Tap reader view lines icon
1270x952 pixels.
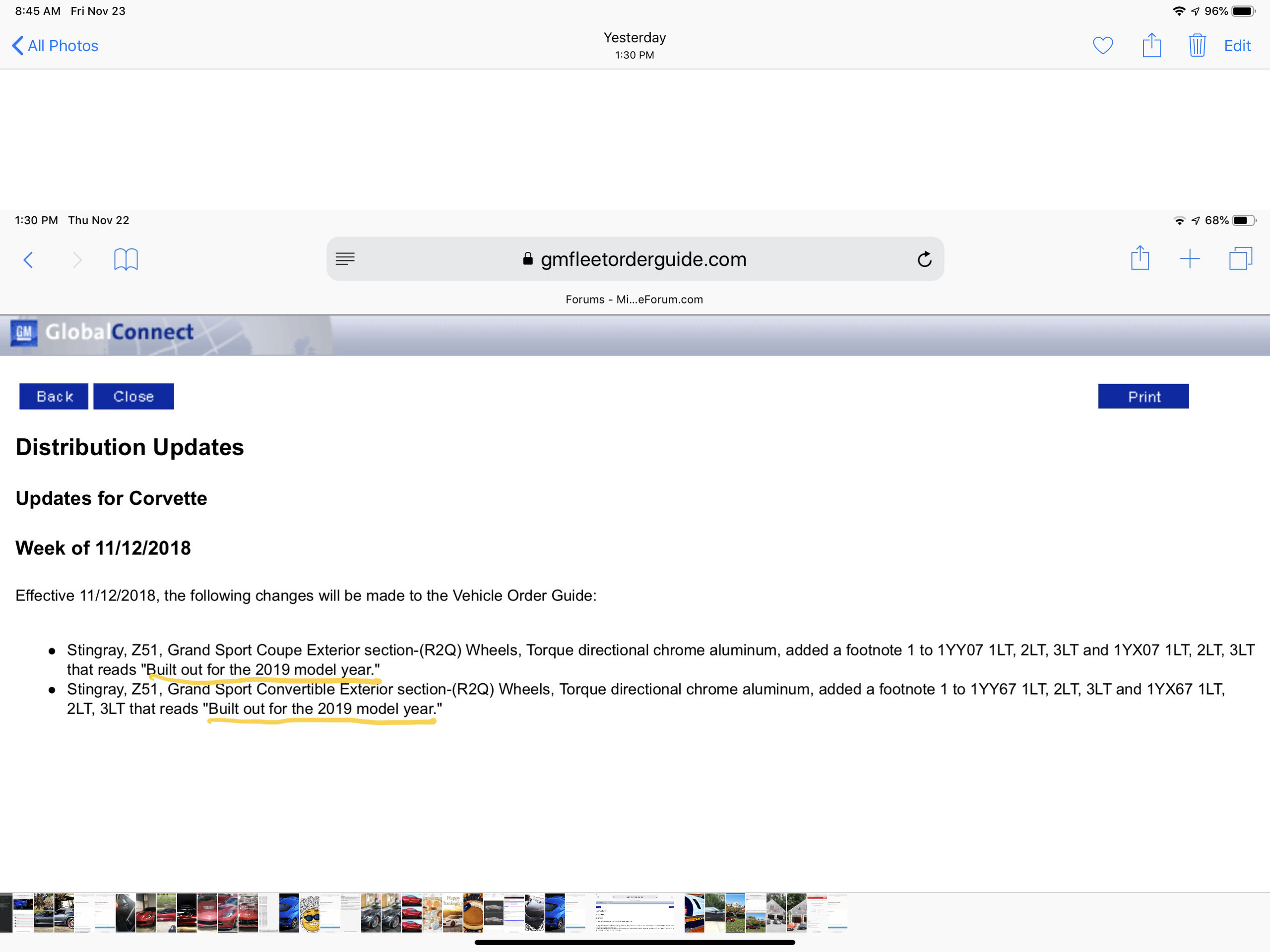point(345,259)
